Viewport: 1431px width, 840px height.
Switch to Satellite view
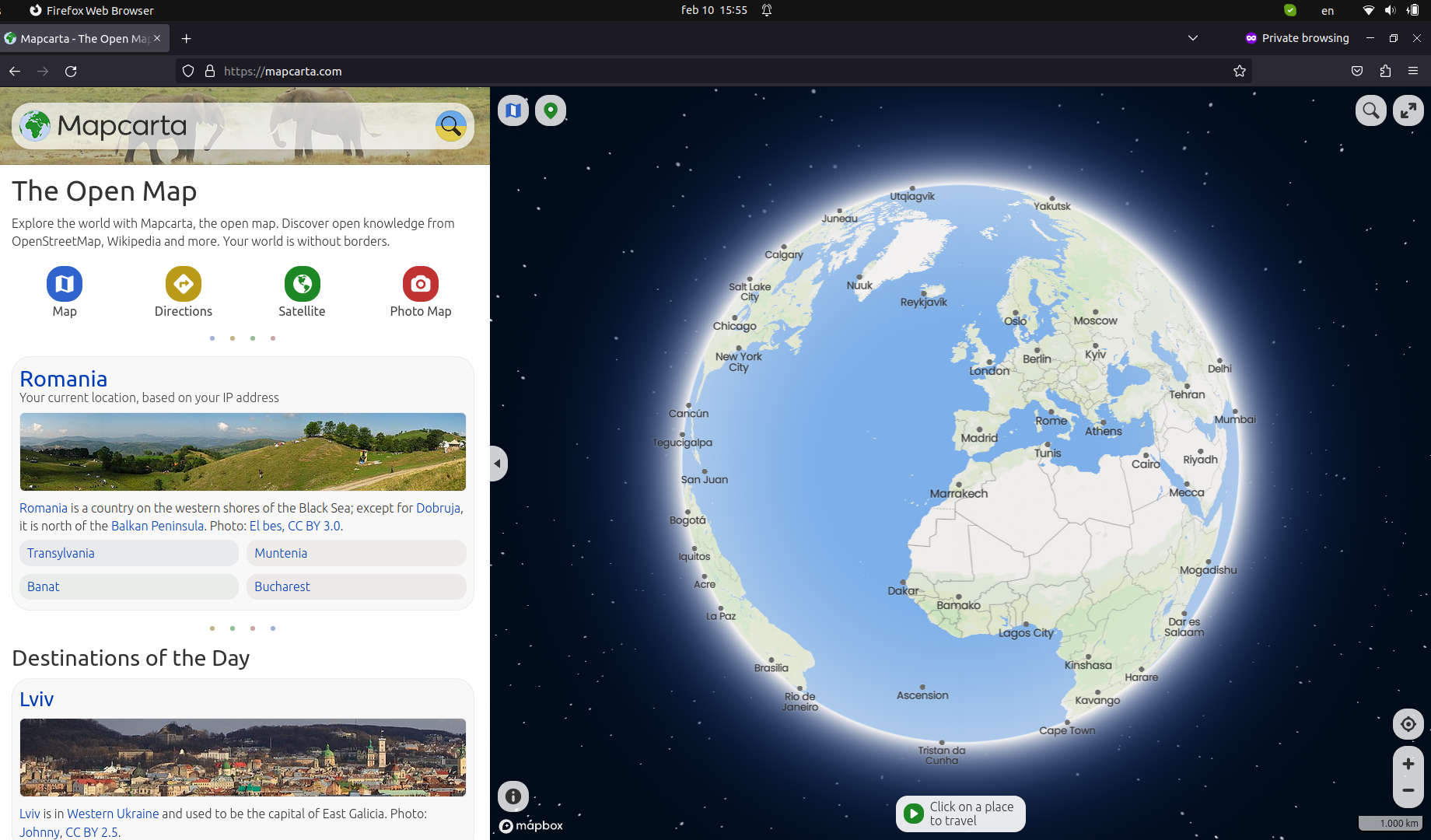coord(302,284)
